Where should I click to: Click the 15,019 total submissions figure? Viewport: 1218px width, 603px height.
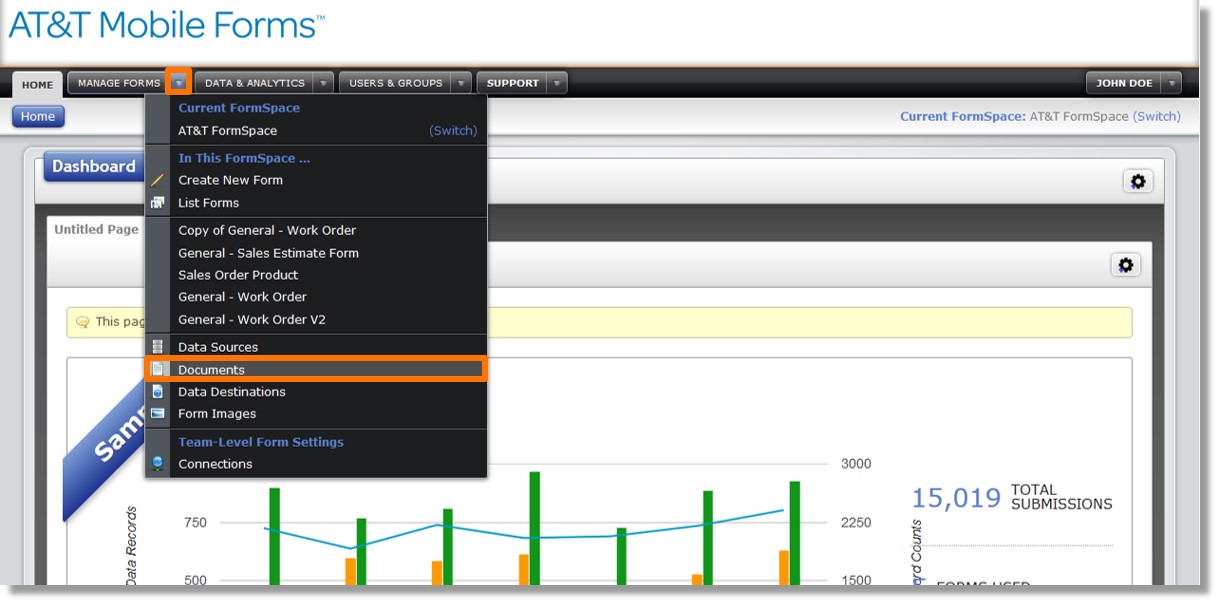(956, 498)
